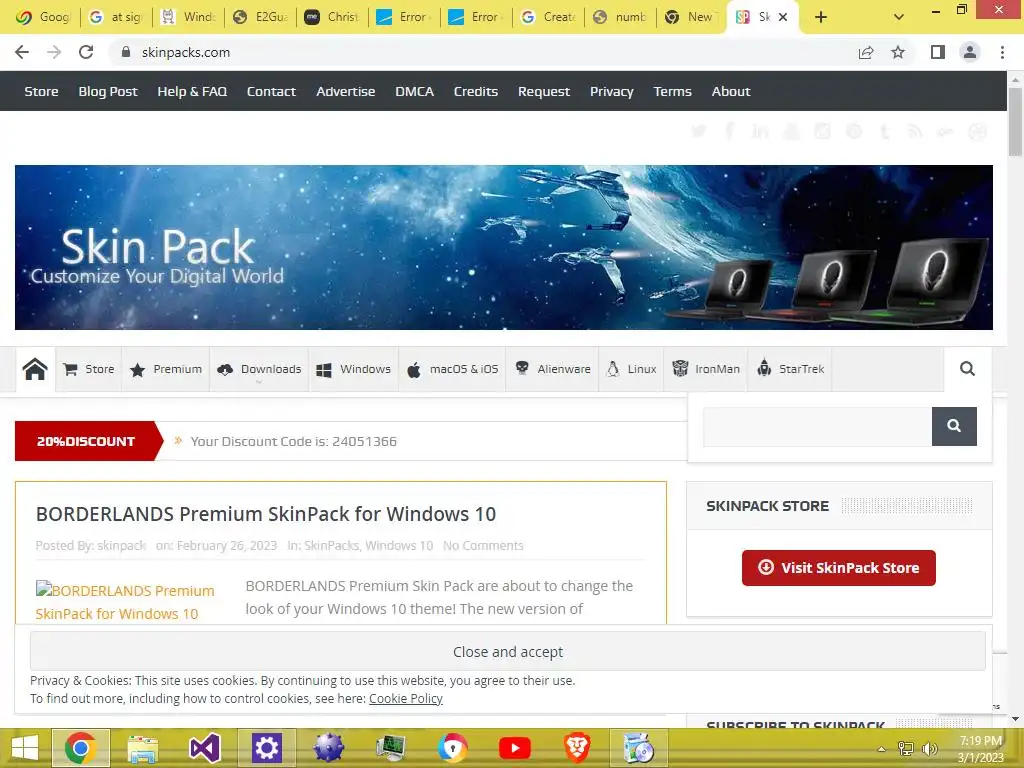Open the Cookie Policy link

406,698
